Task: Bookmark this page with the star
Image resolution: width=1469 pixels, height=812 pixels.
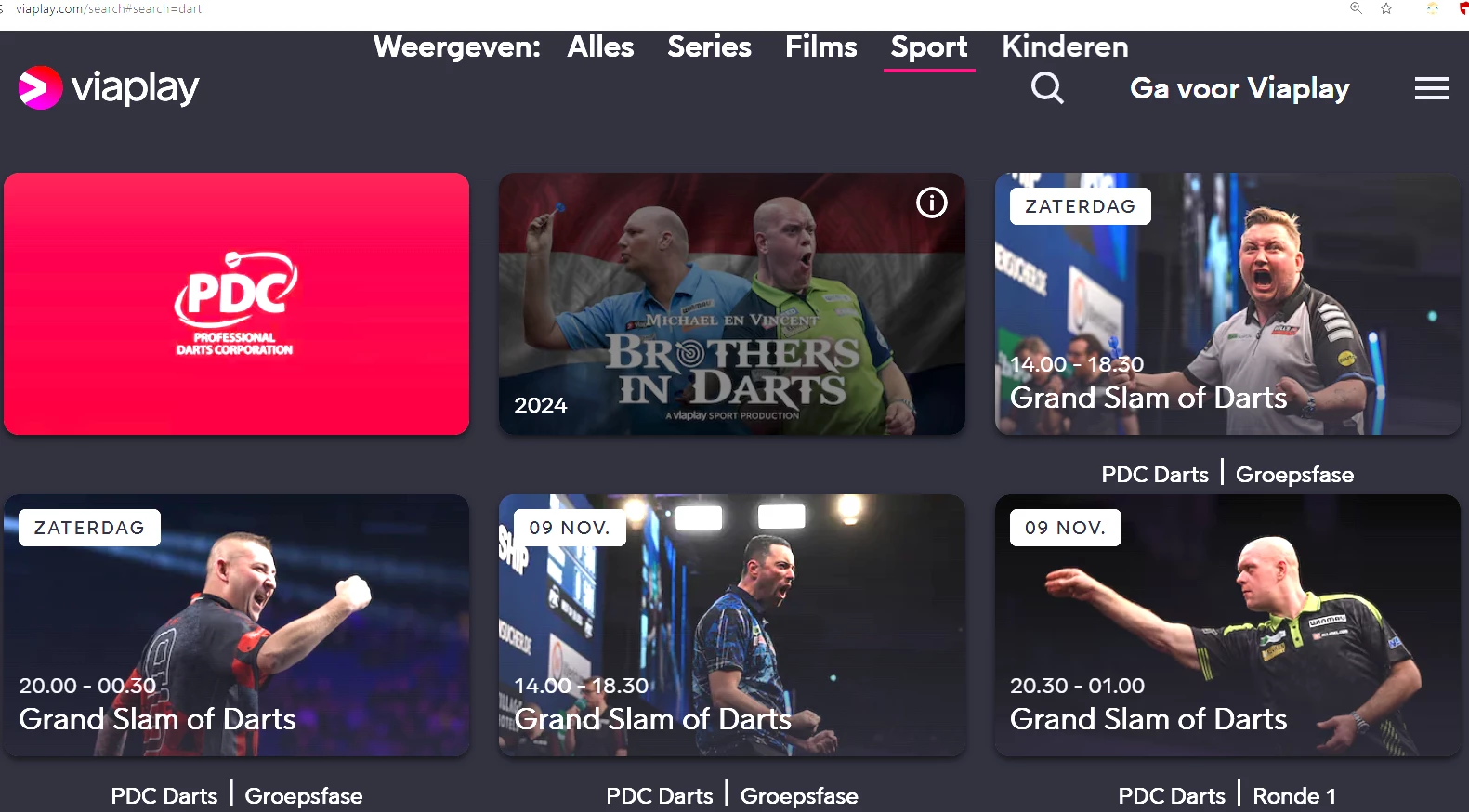Action: [x=1386, y=8]
